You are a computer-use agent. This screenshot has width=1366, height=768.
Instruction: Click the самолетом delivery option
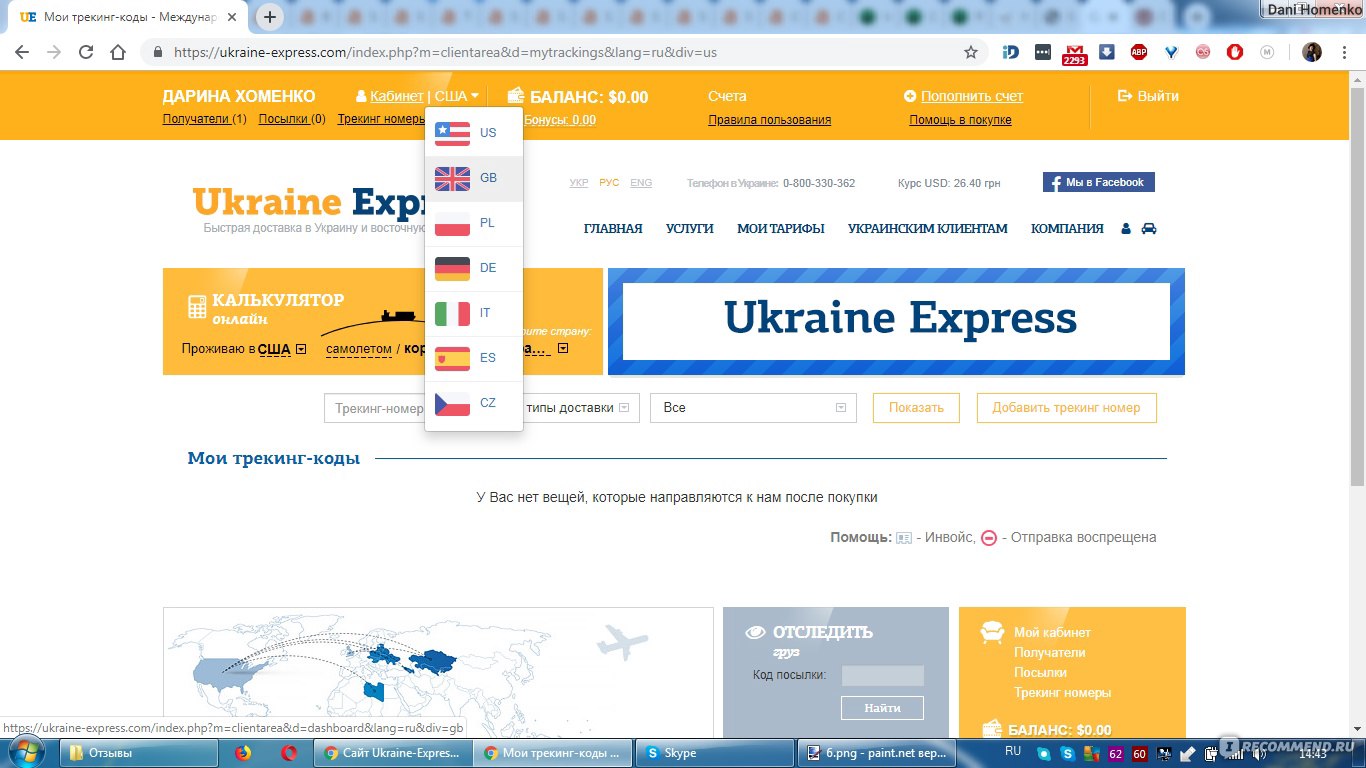coord(359,349)
